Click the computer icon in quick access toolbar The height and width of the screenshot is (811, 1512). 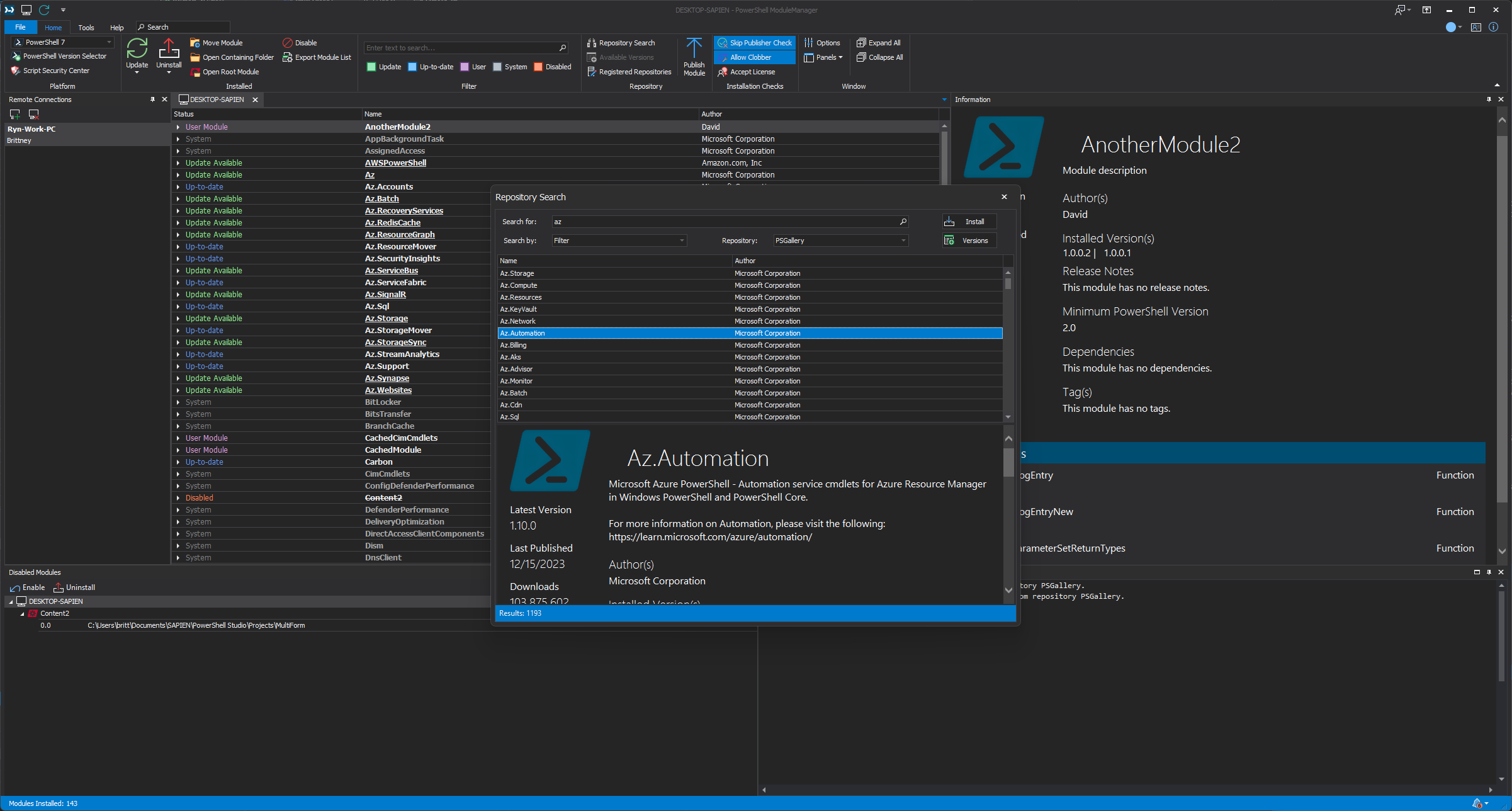coord(26,9)
